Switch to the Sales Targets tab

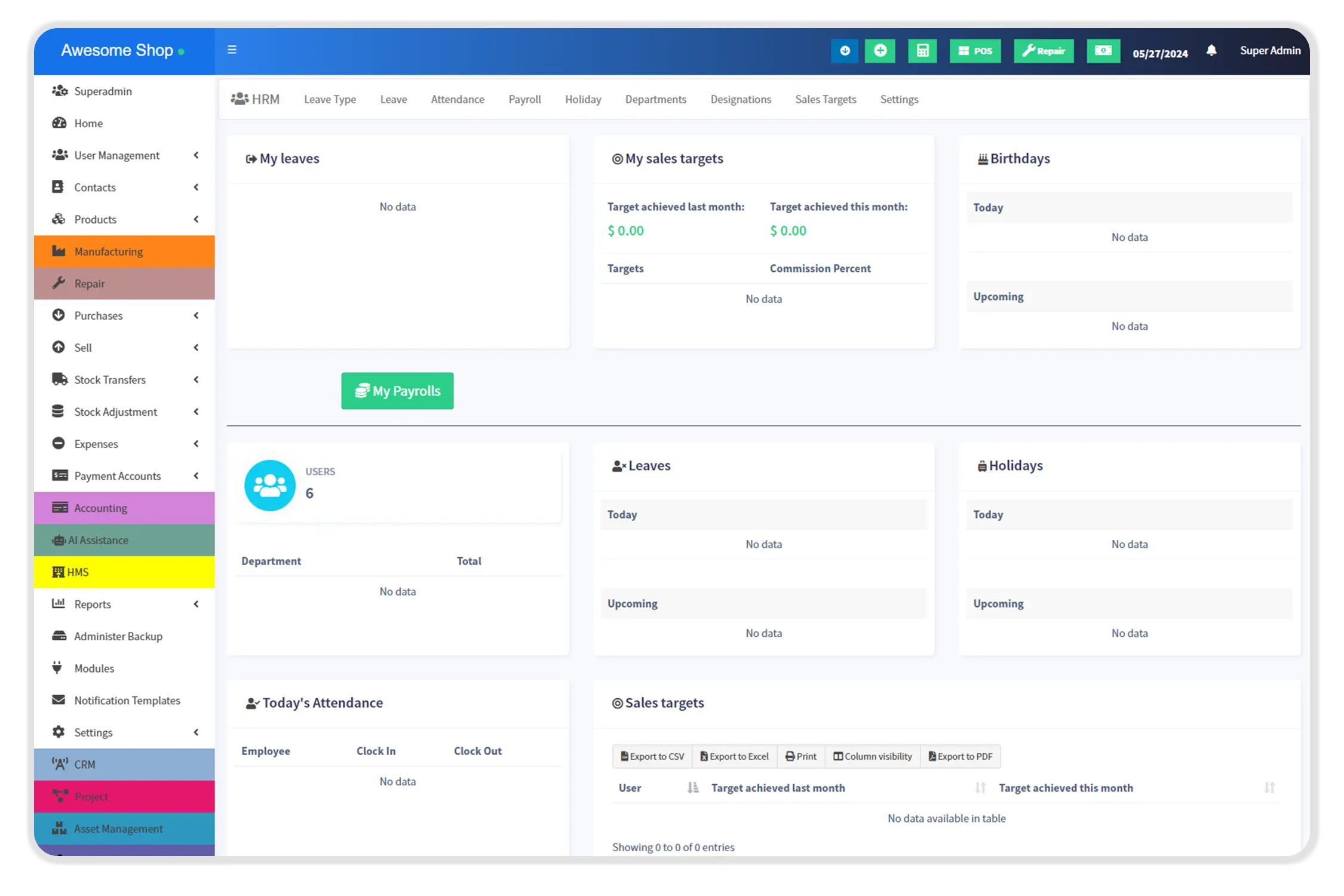pyautogui.click(x=826, y=99)
